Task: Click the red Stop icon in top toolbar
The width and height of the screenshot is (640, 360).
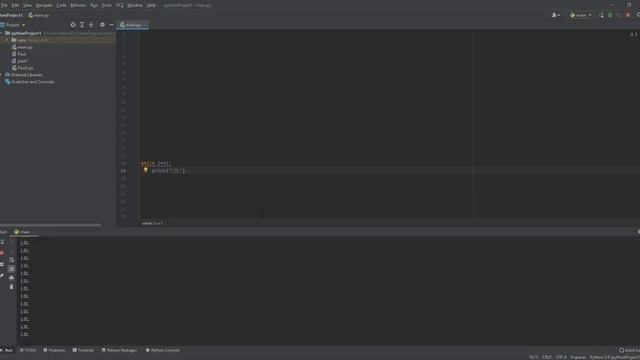Action: pyautogui.click(x=628, y=15)
